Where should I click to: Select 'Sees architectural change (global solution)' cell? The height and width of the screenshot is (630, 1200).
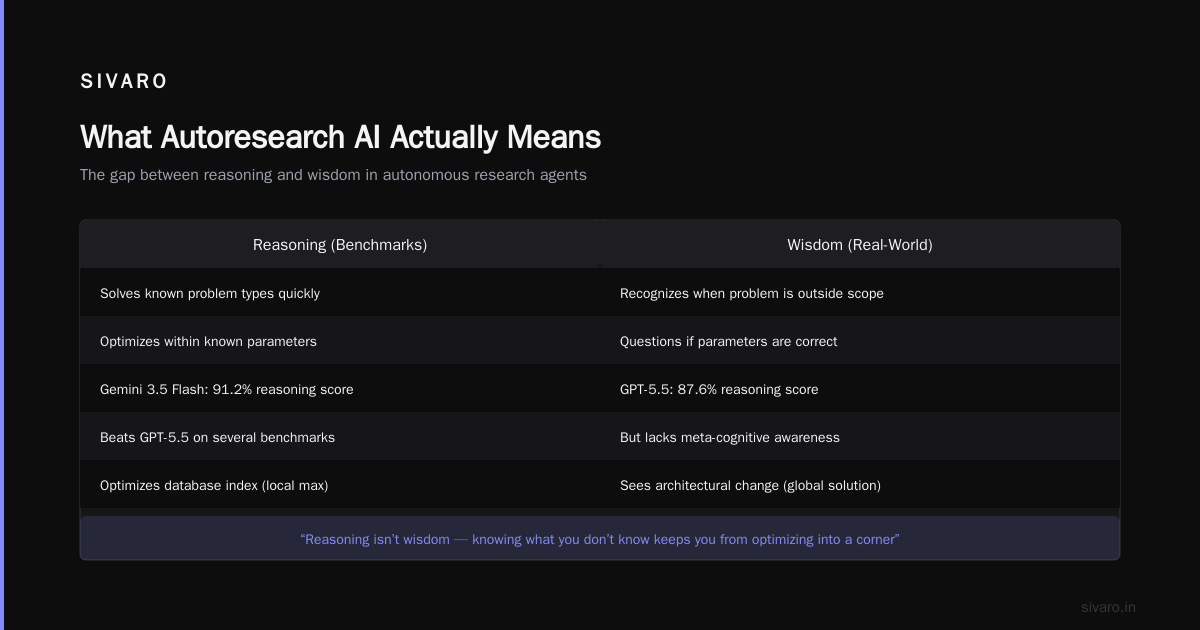click(860, 485)
